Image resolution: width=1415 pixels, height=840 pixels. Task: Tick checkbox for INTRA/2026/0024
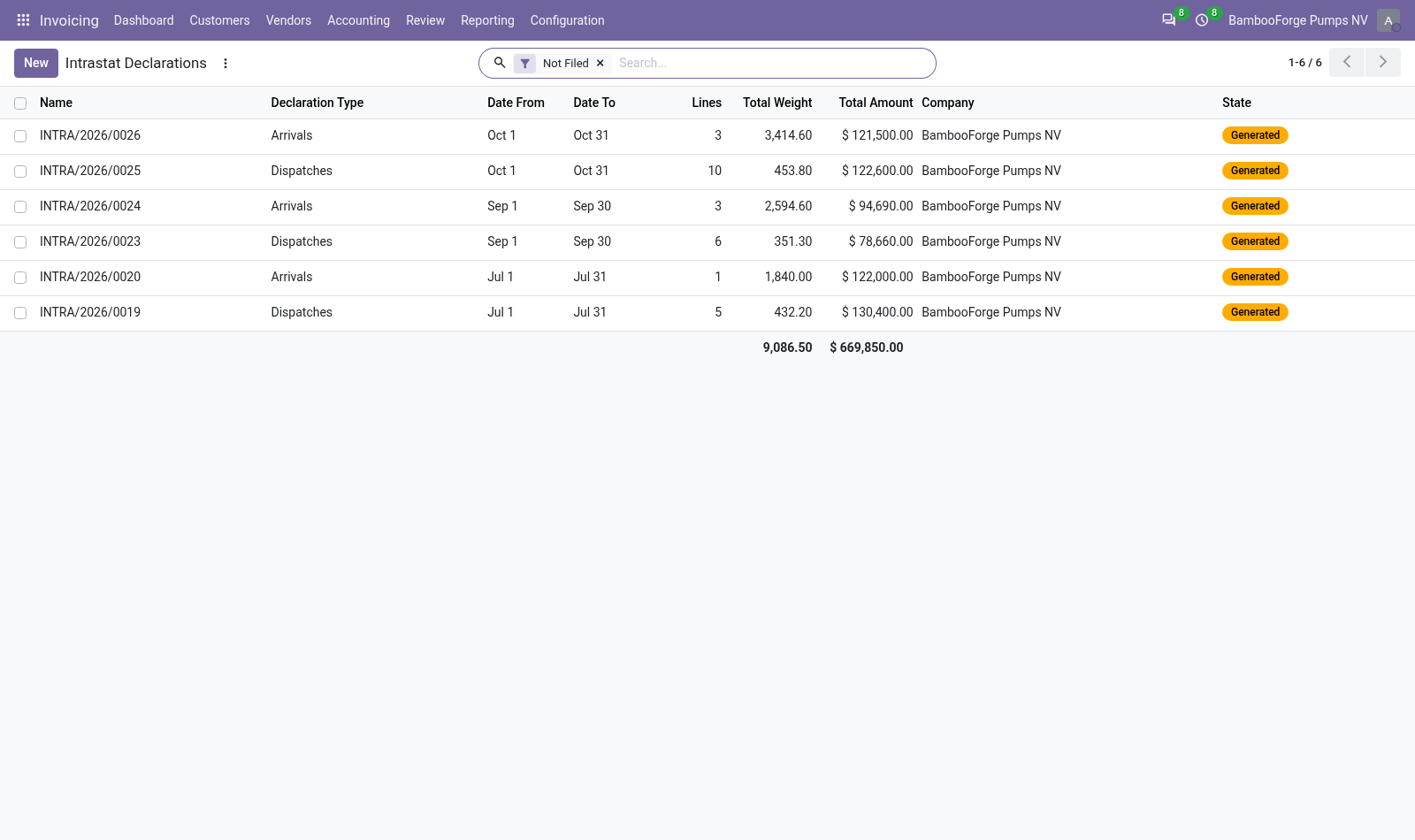(x=20, y=207)
